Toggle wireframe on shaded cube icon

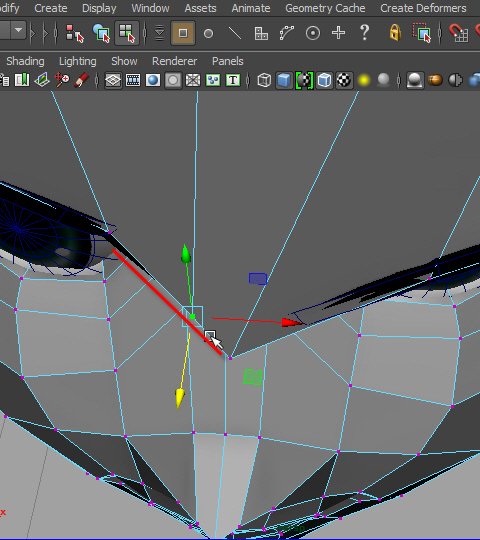pos(324,80)
